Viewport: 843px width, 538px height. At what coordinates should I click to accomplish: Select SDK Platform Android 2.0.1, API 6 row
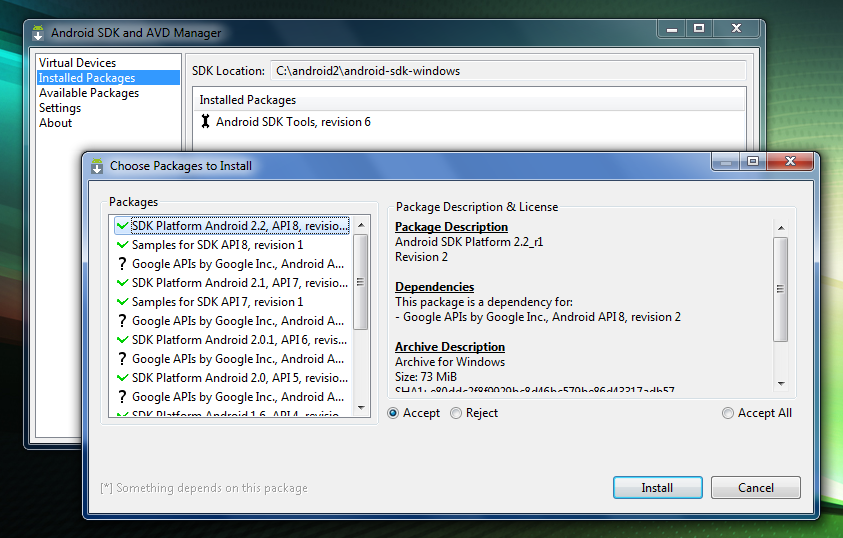click(232, 340)
